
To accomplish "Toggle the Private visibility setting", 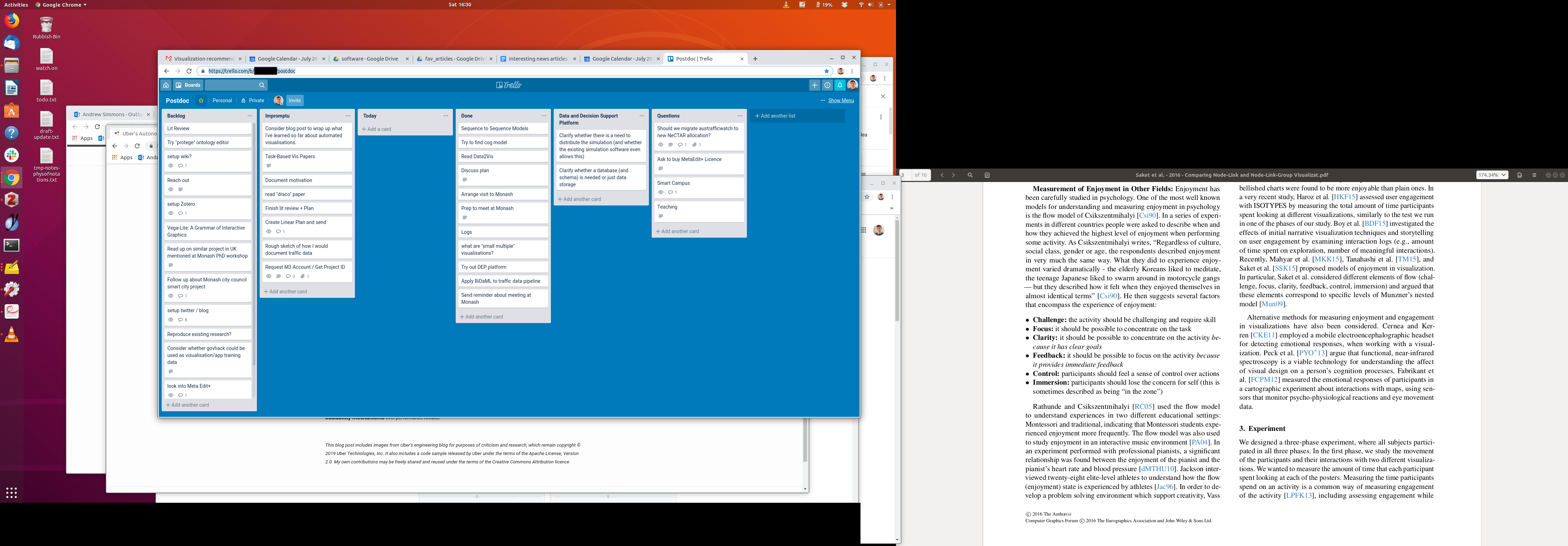I will [x=253, y=100].
